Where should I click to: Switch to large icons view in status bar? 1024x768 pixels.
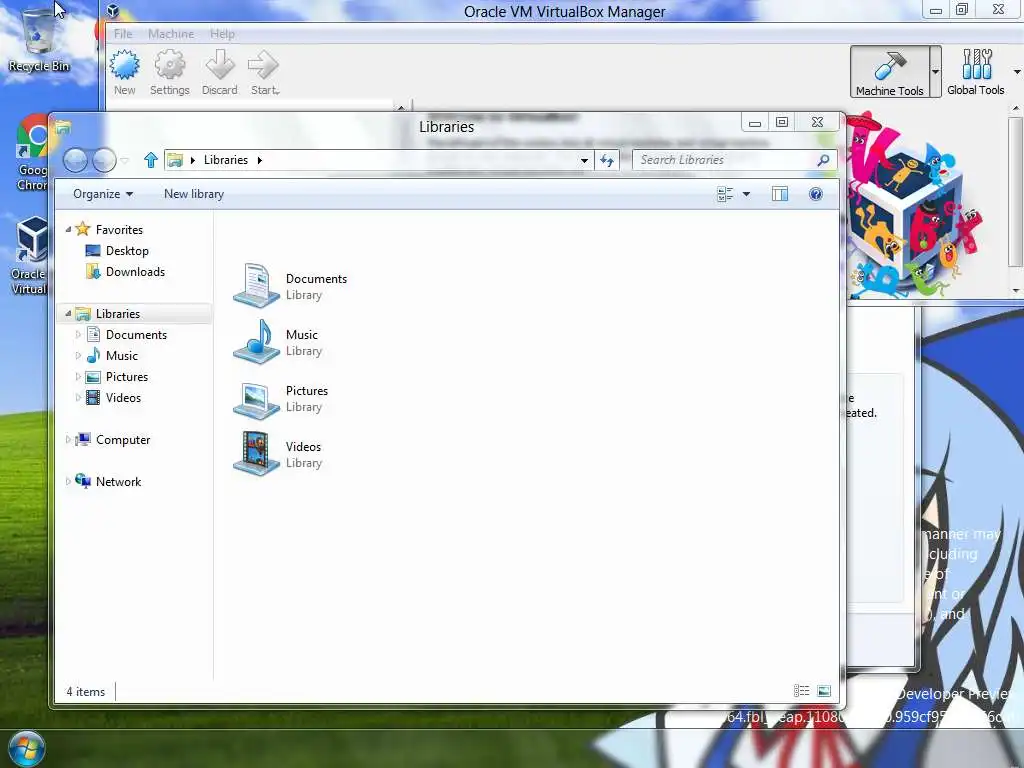[x=824, y=691]
